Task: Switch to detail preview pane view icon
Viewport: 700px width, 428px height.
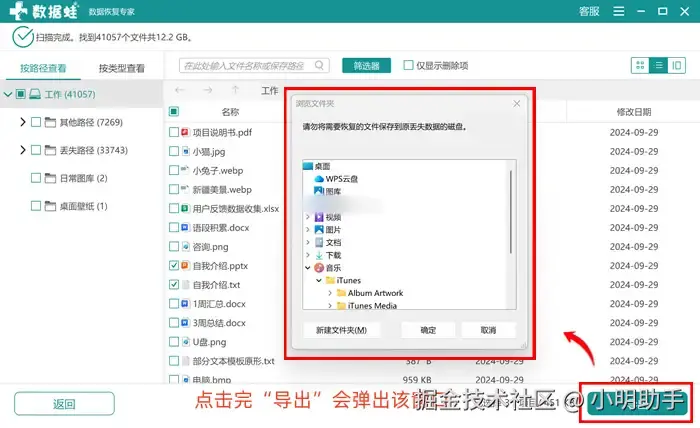Action: point(677,66)
